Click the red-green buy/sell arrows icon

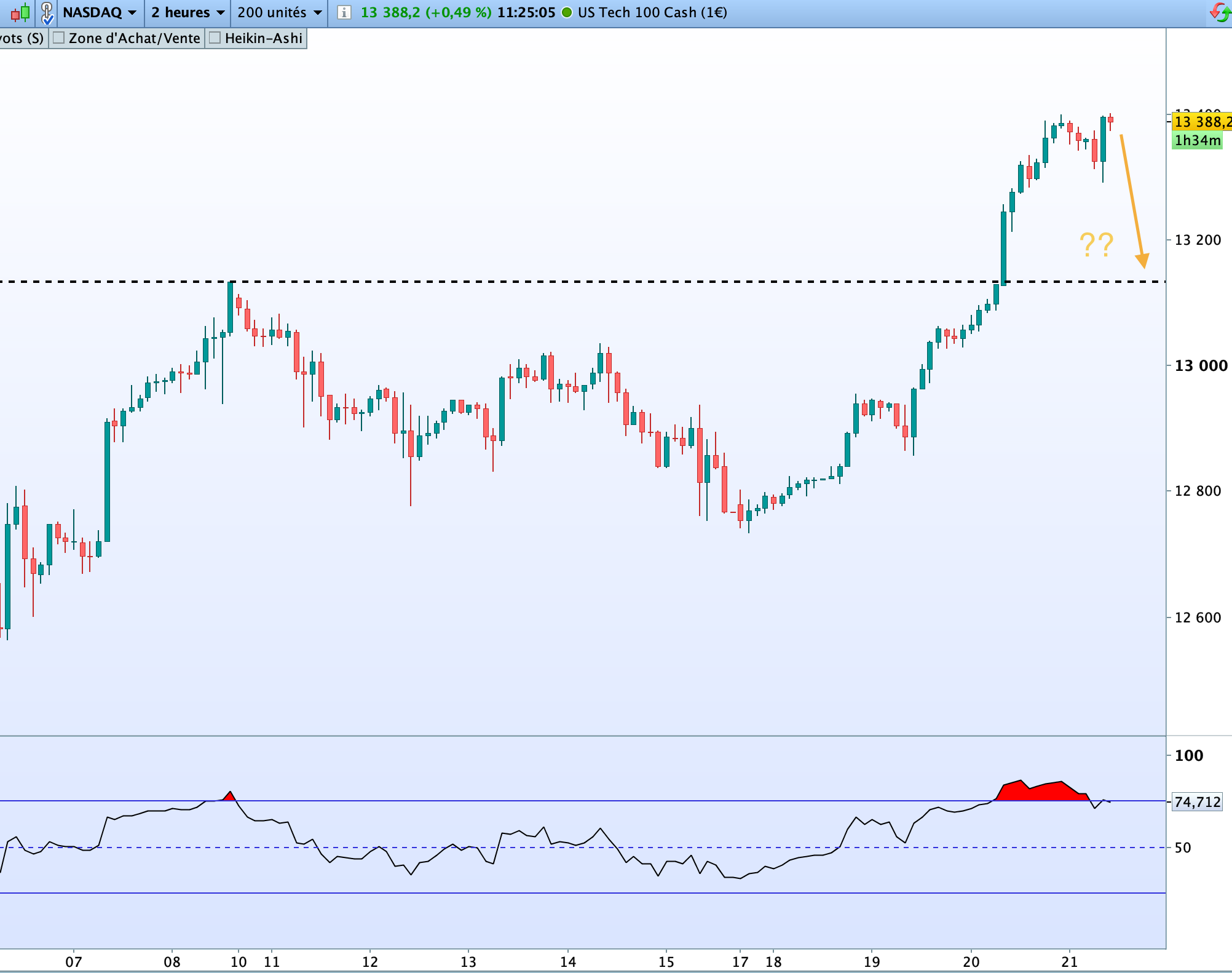(1220, 12)
